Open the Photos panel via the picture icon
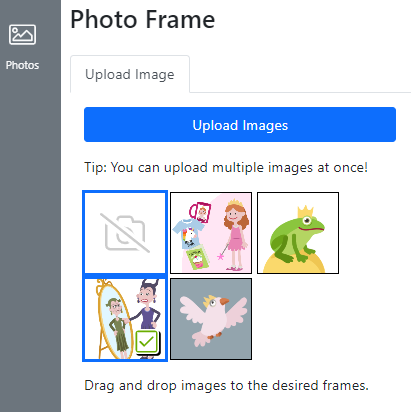 [22, 34]
